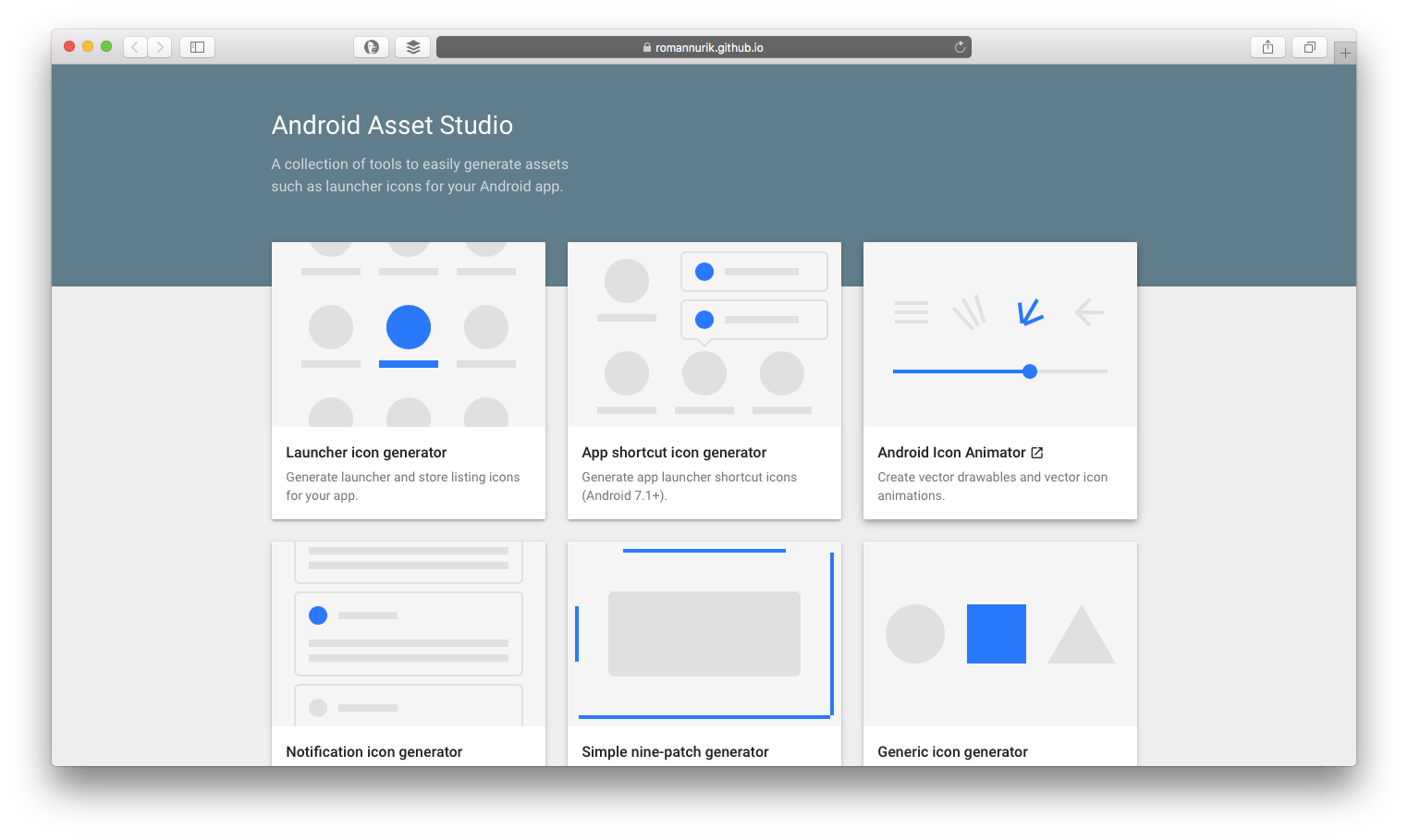Viewport: 1408px width, 840px height.
Task: Open Generic icon generator link
Action: tap(952, 752)
